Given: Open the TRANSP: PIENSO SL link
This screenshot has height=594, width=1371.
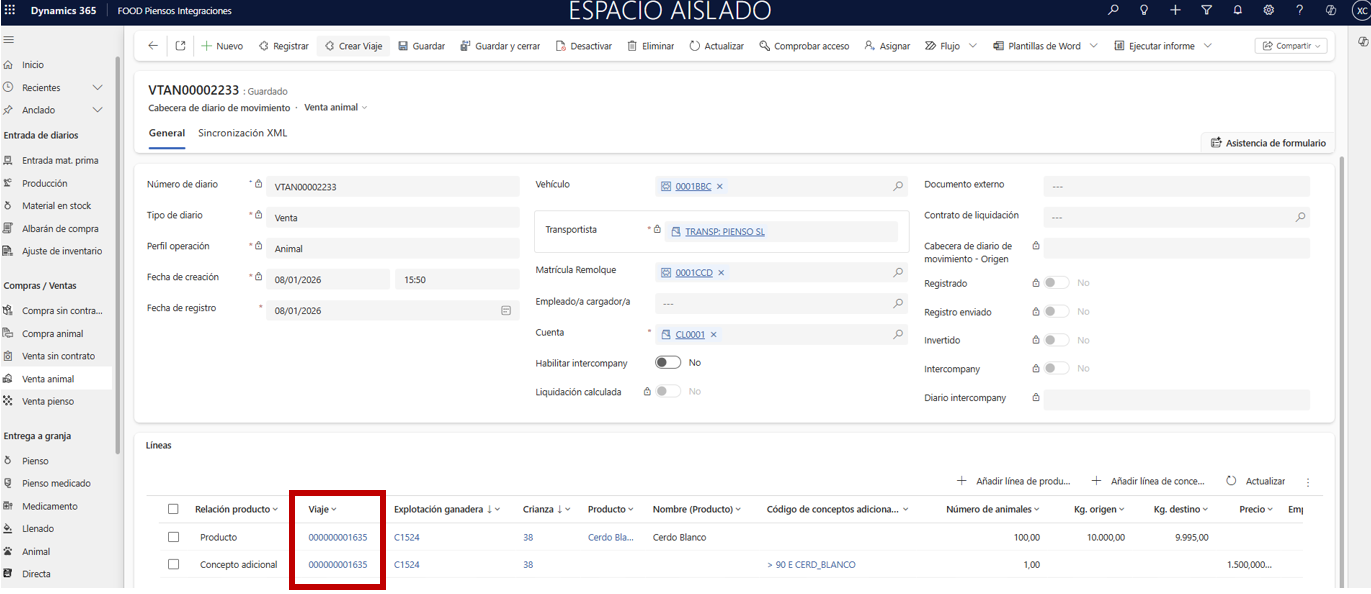Looking at the screenshot, I should point(724,232).
